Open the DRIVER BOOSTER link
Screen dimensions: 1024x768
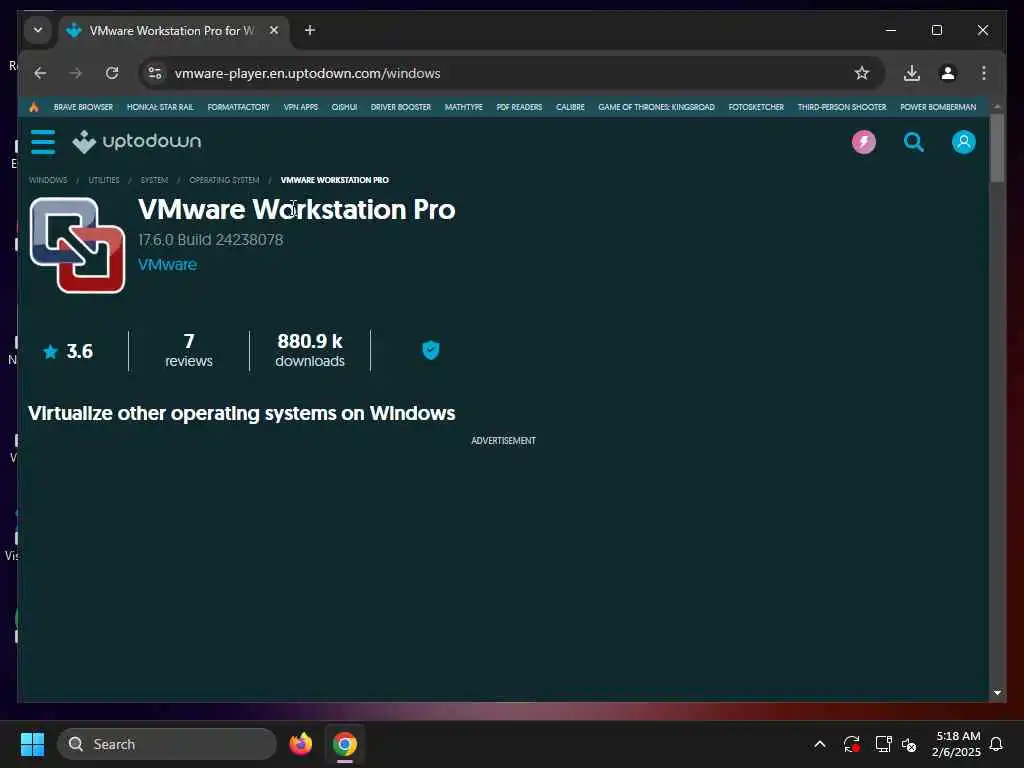click(401, 107)
